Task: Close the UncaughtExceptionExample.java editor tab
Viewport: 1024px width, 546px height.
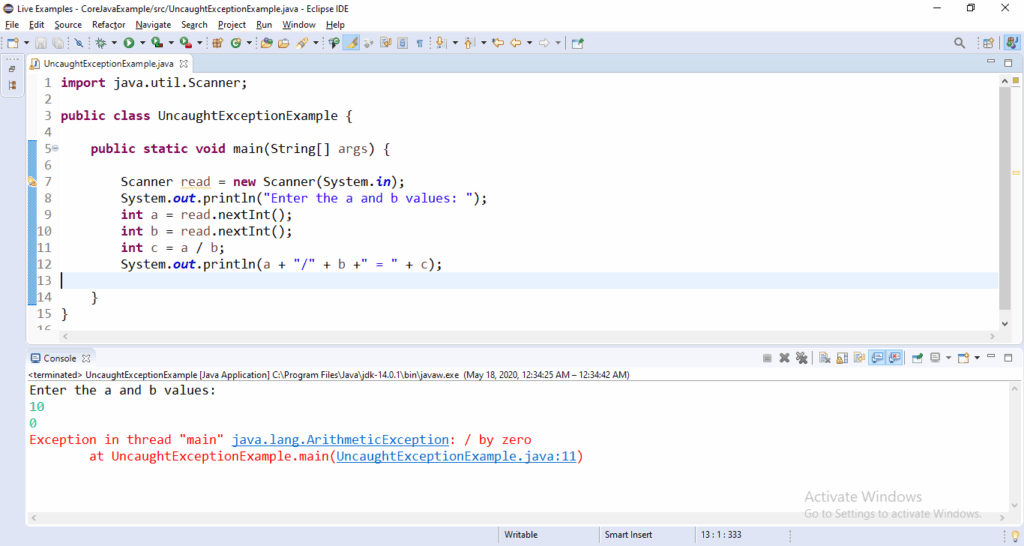Action: click(x=184, y=64)
